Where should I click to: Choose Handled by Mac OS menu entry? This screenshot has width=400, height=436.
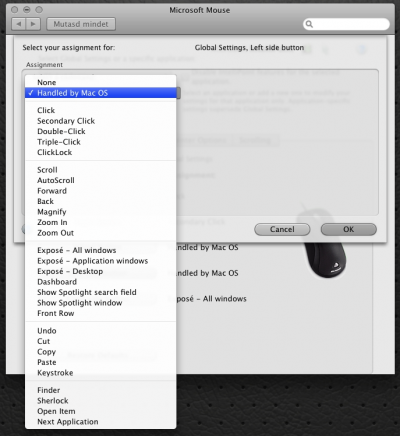click(x=100, y=93)
